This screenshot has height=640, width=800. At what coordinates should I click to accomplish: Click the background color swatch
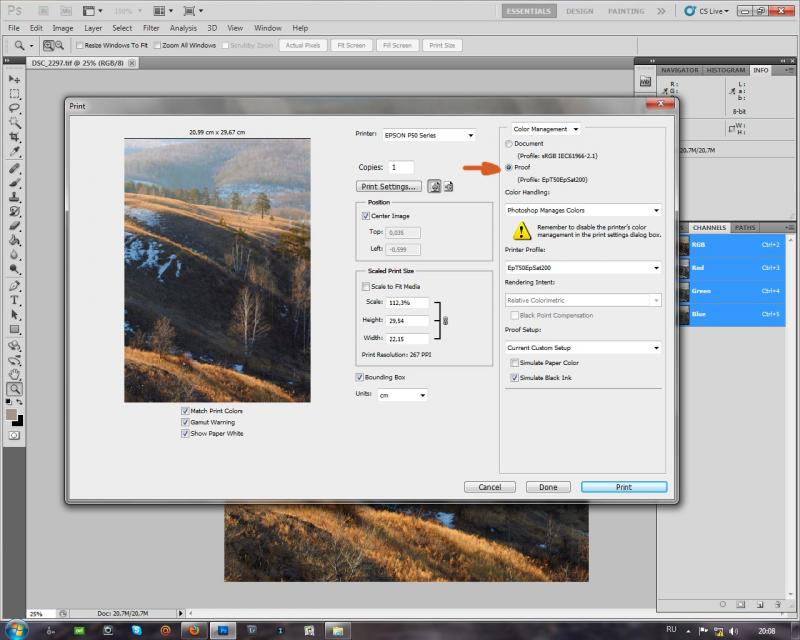(x=18, y=421)
